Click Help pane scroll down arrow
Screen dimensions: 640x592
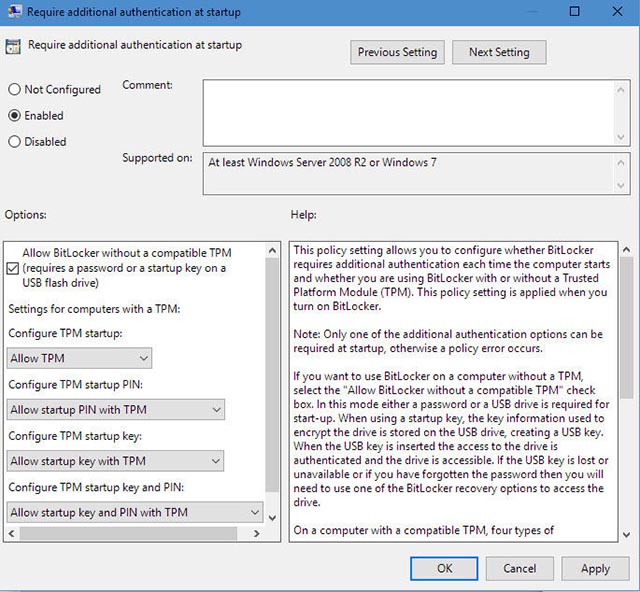[x=627, y=534]
